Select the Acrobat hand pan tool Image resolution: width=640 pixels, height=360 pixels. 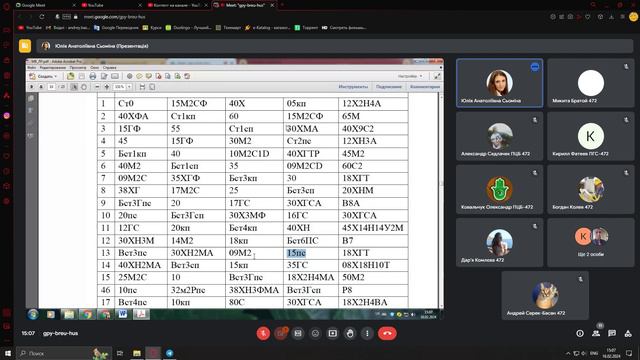(84, 87)
